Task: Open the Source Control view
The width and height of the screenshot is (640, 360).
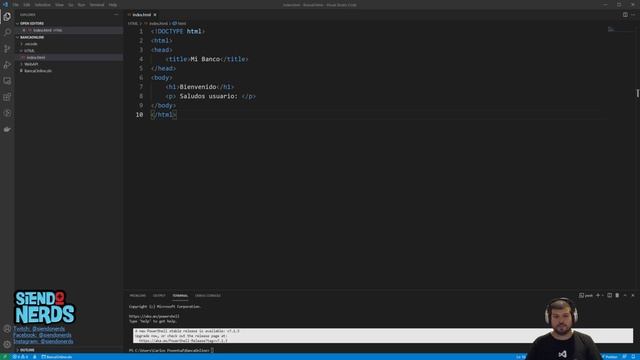Action: point(7,49)
